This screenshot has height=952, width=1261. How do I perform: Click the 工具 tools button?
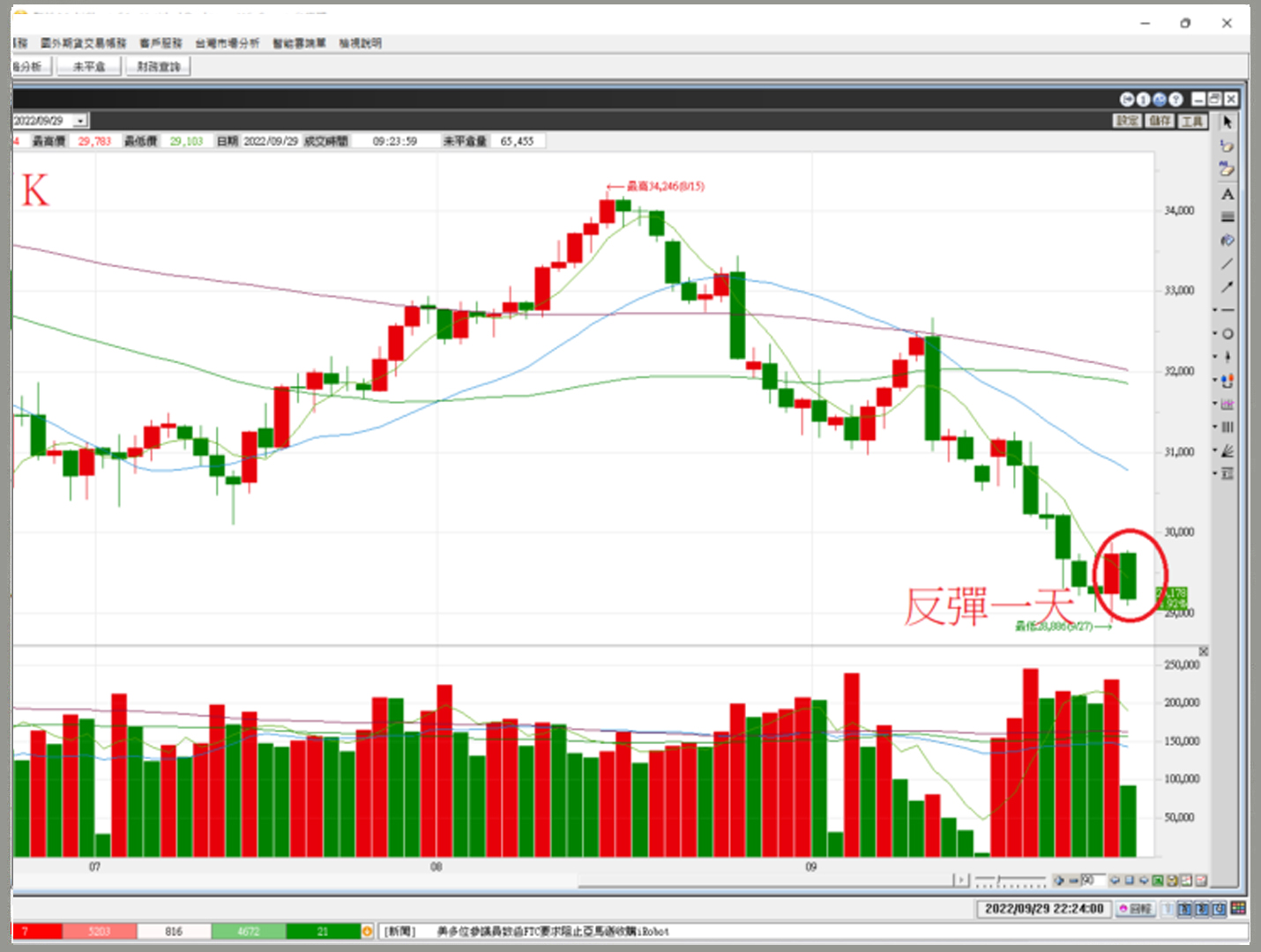[1192, 121]
